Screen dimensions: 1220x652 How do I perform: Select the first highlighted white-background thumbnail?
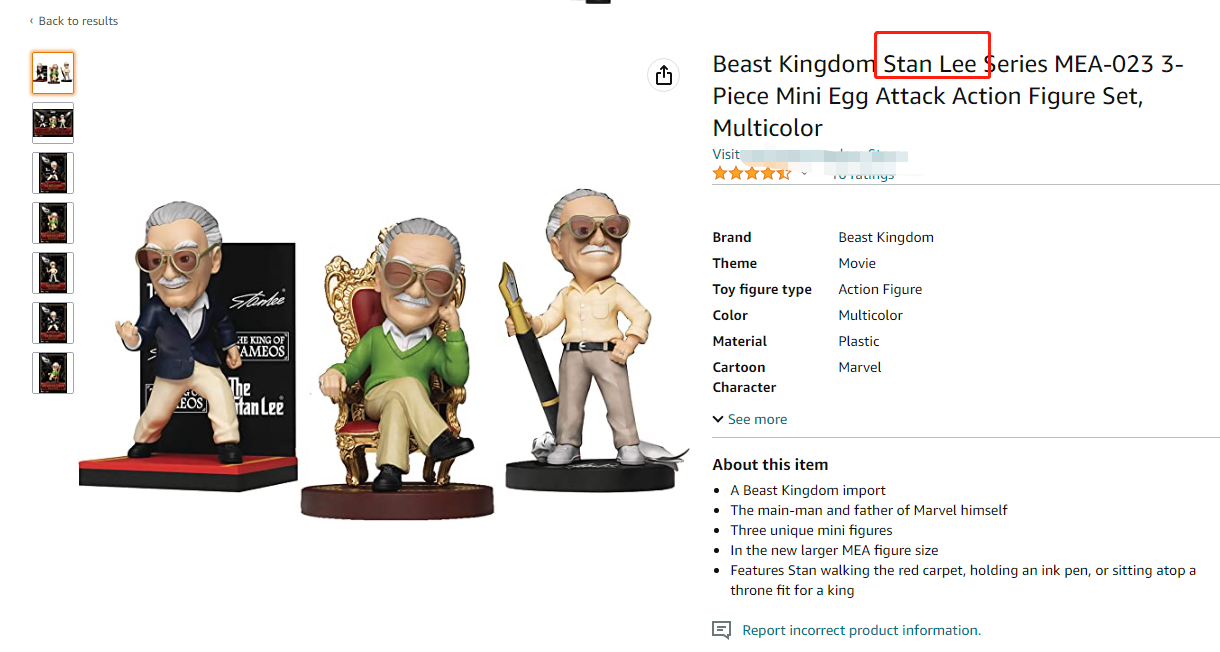(53, 73)
